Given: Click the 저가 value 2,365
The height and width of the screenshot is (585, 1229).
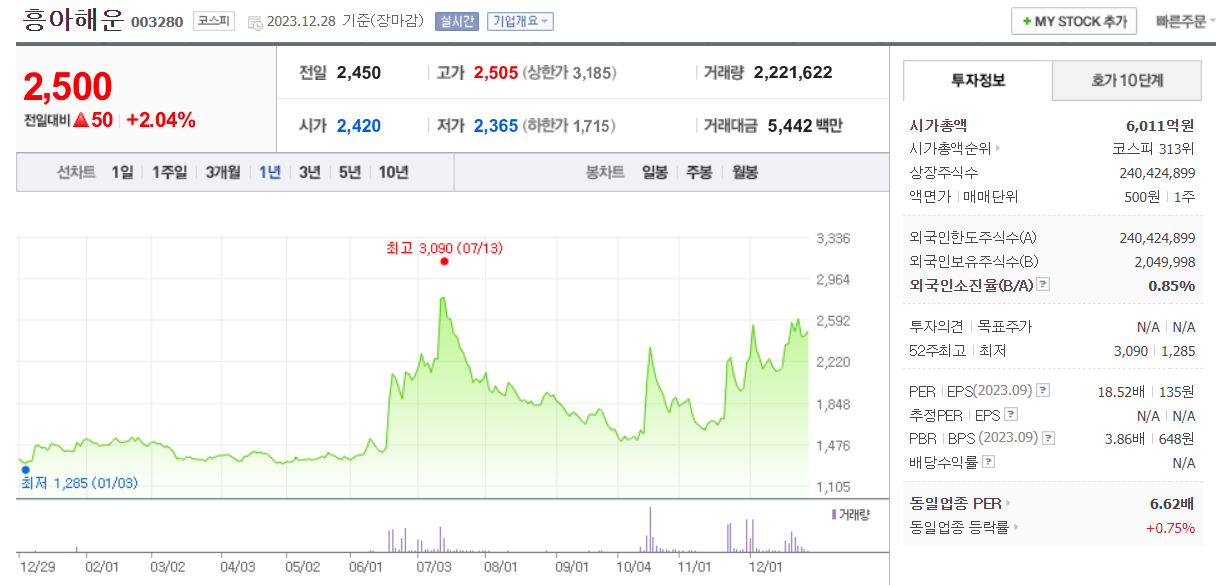Looking at the screenshot, I should (495, 126).
